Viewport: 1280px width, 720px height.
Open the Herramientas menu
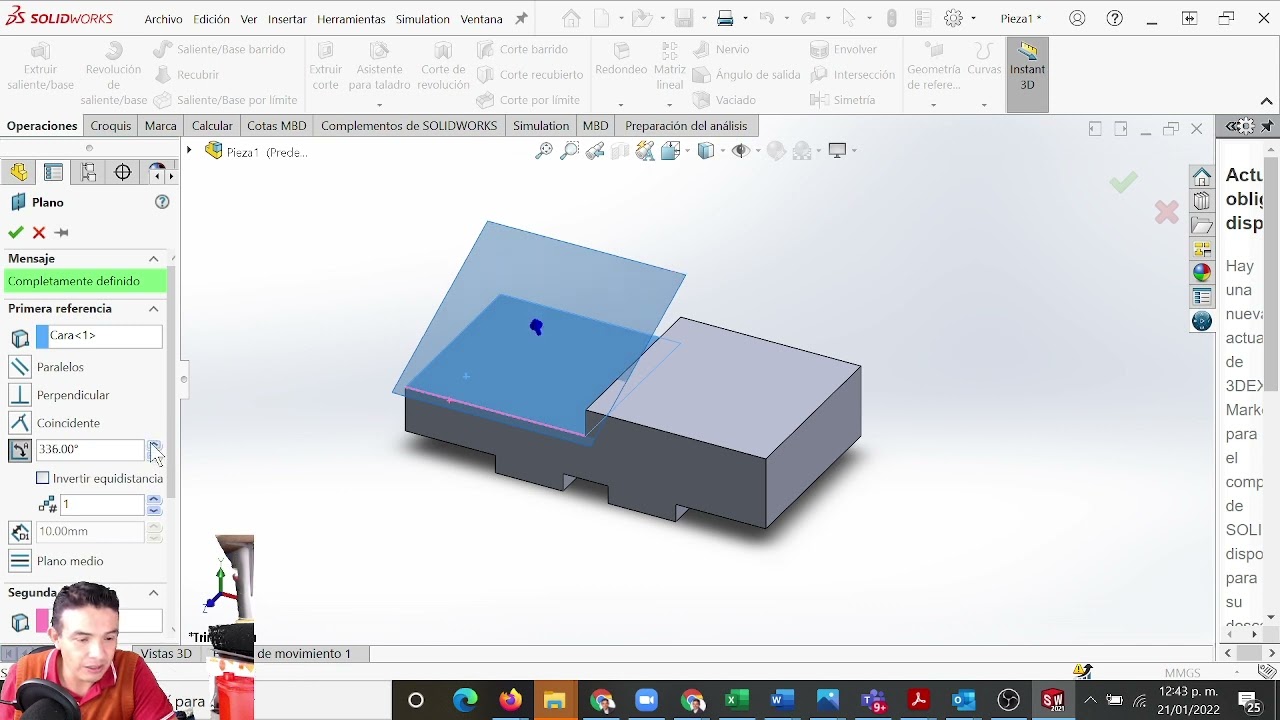(349, 19)
